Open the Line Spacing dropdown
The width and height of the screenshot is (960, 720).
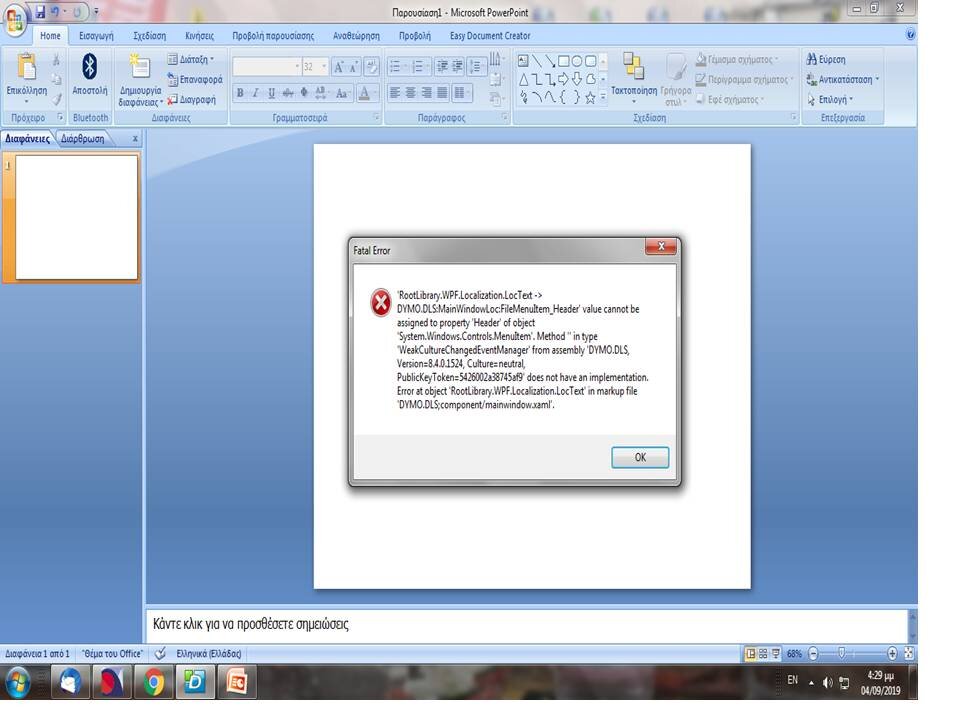pos(477,66)
